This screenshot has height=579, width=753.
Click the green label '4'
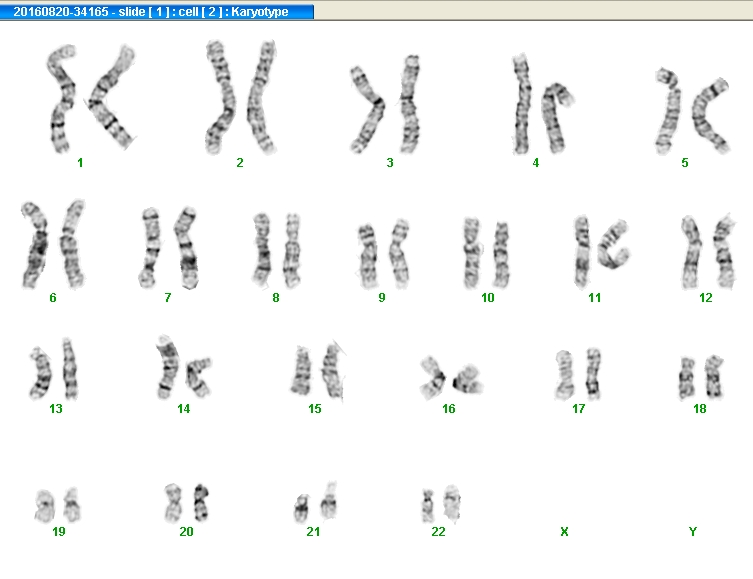tap(535, 163)
